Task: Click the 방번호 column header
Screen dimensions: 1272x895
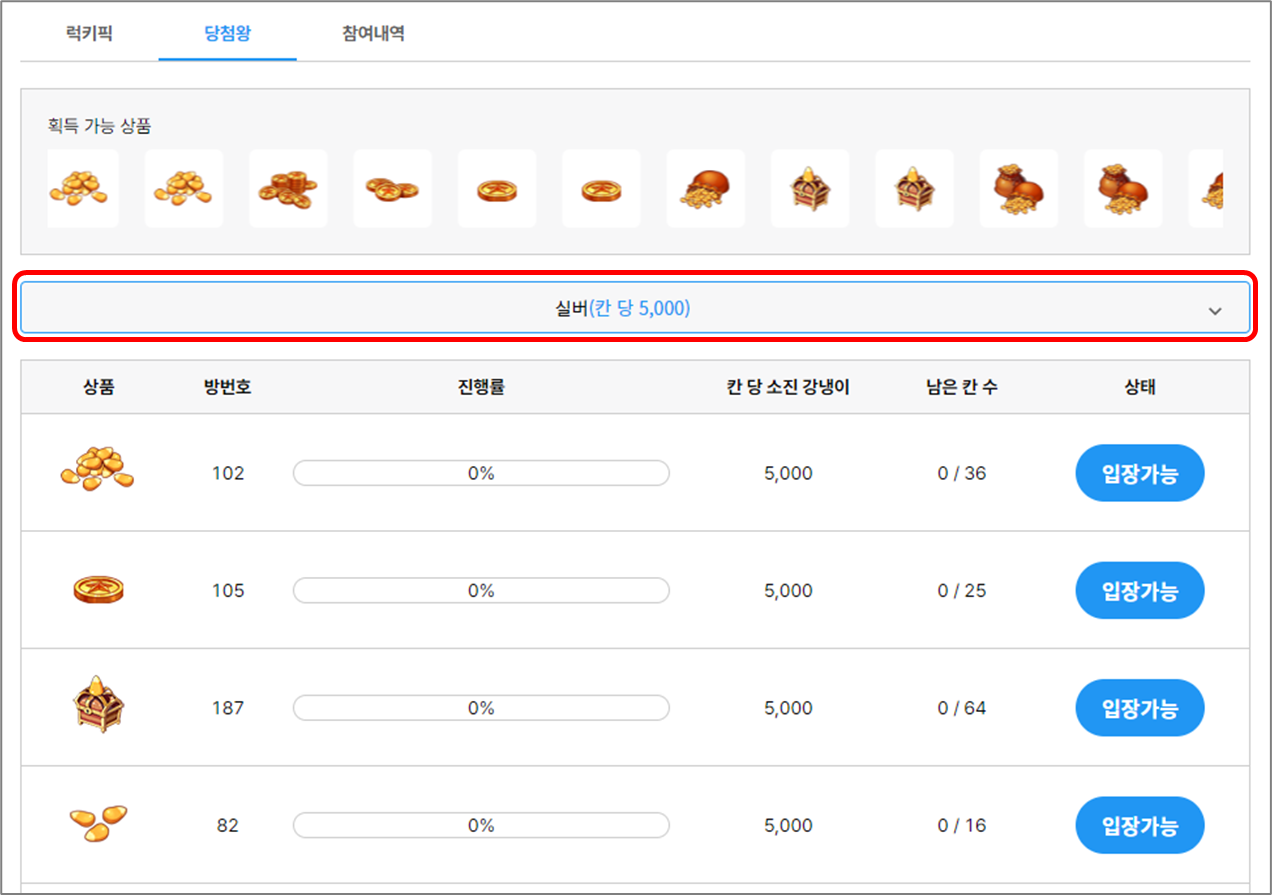Action: click(227, 387)
